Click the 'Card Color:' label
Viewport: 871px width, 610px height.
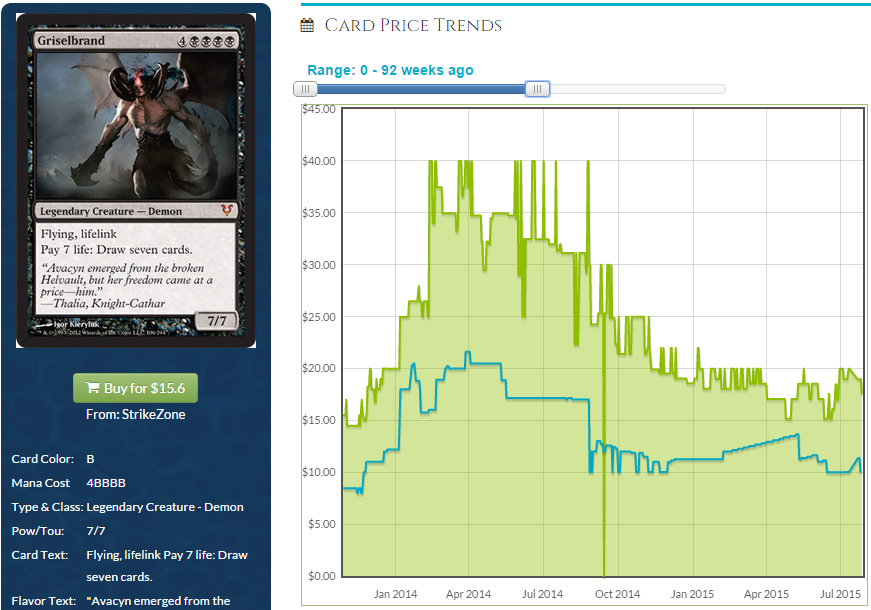[x=43, y=459]
